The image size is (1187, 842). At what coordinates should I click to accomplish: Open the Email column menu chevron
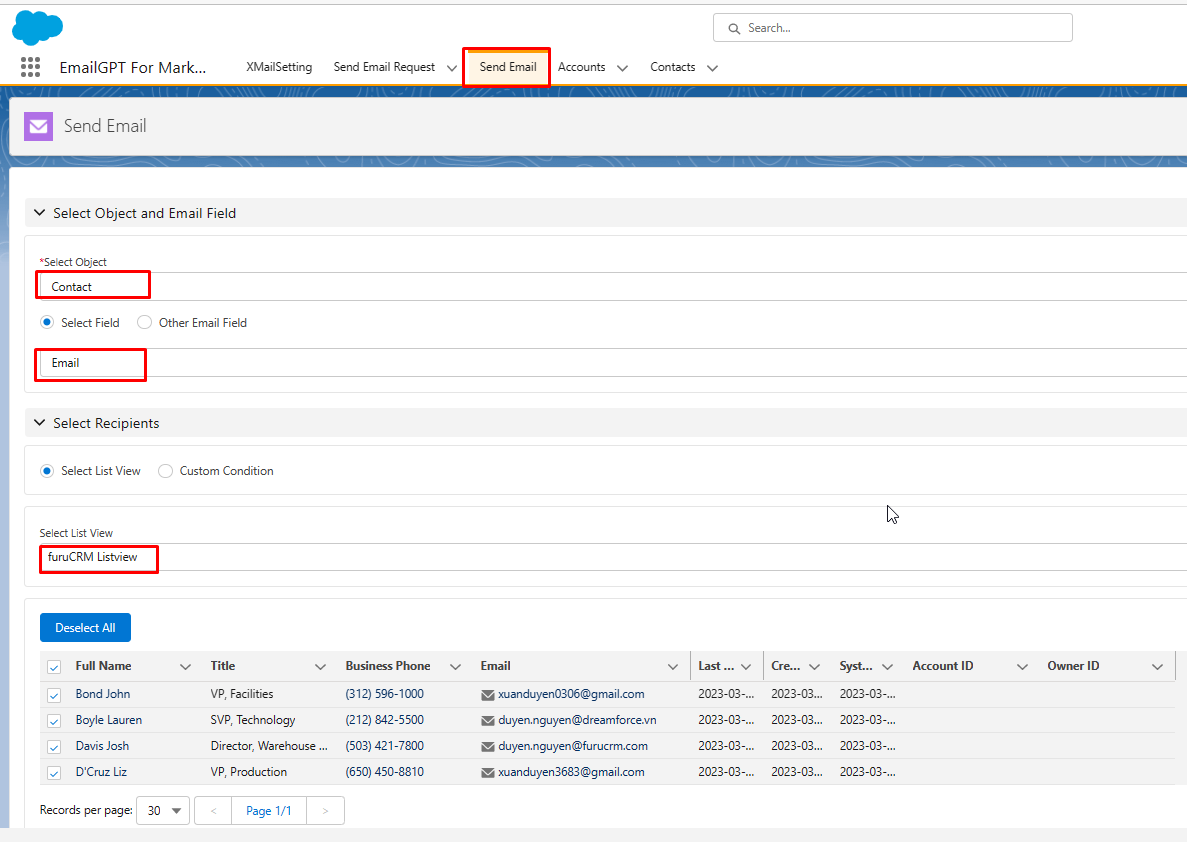coord(673,666)
